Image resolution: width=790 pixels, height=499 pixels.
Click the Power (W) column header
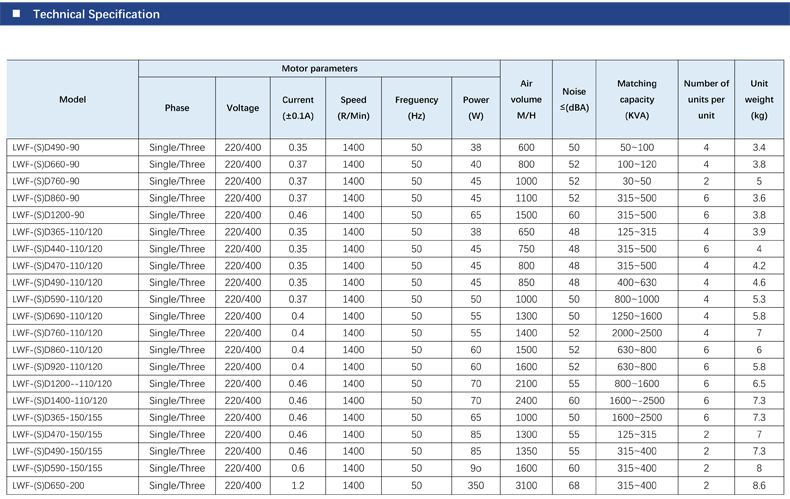(476, 108)
